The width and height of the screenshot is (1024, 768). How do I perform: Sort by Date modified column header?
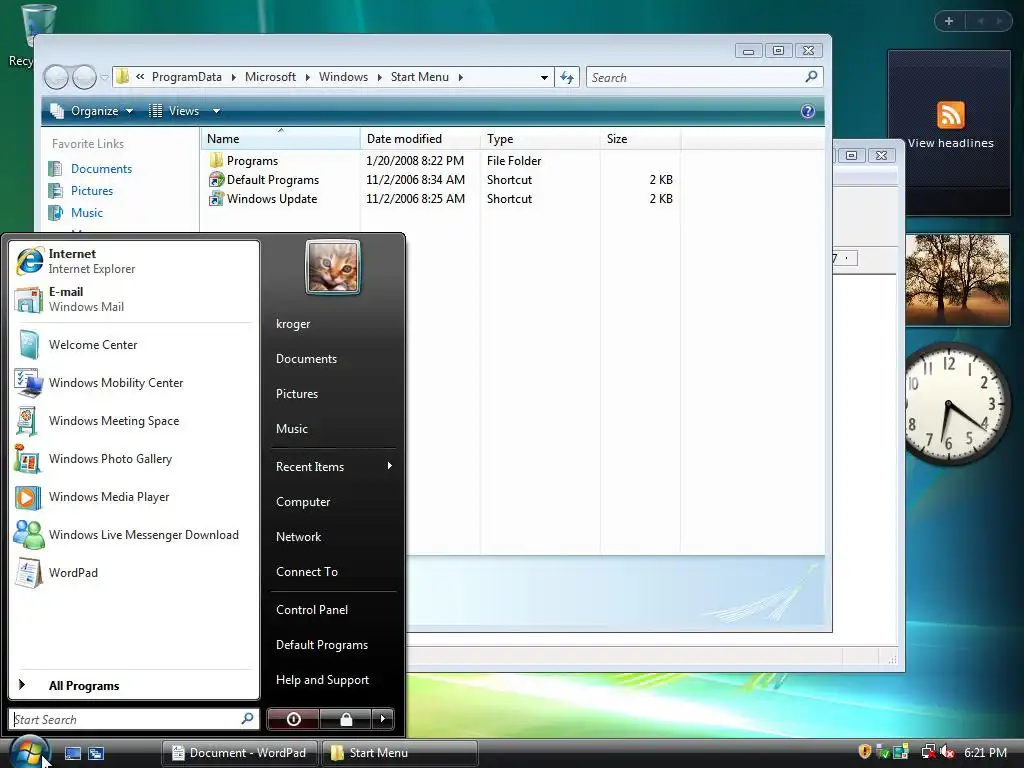pyautogui.click(x=420, y=138)
